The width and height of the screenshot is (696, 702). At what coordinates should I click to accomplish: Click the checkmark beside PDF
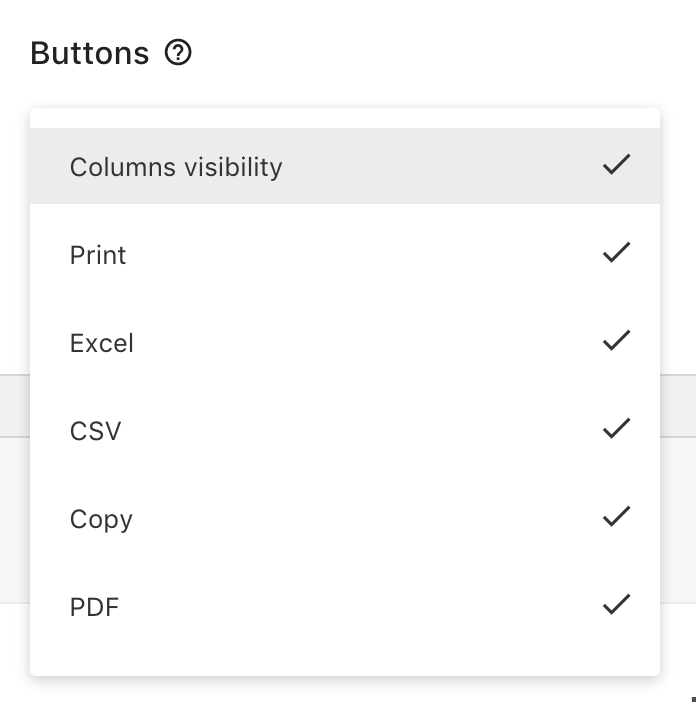pyautogui.click(x=616, y=604)
